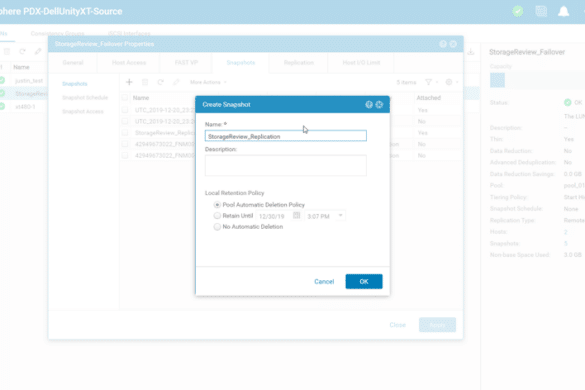This screenshot has width=585, height=390.
Task: Open the Retain Until calendar date picker
Action: point(297,215)
